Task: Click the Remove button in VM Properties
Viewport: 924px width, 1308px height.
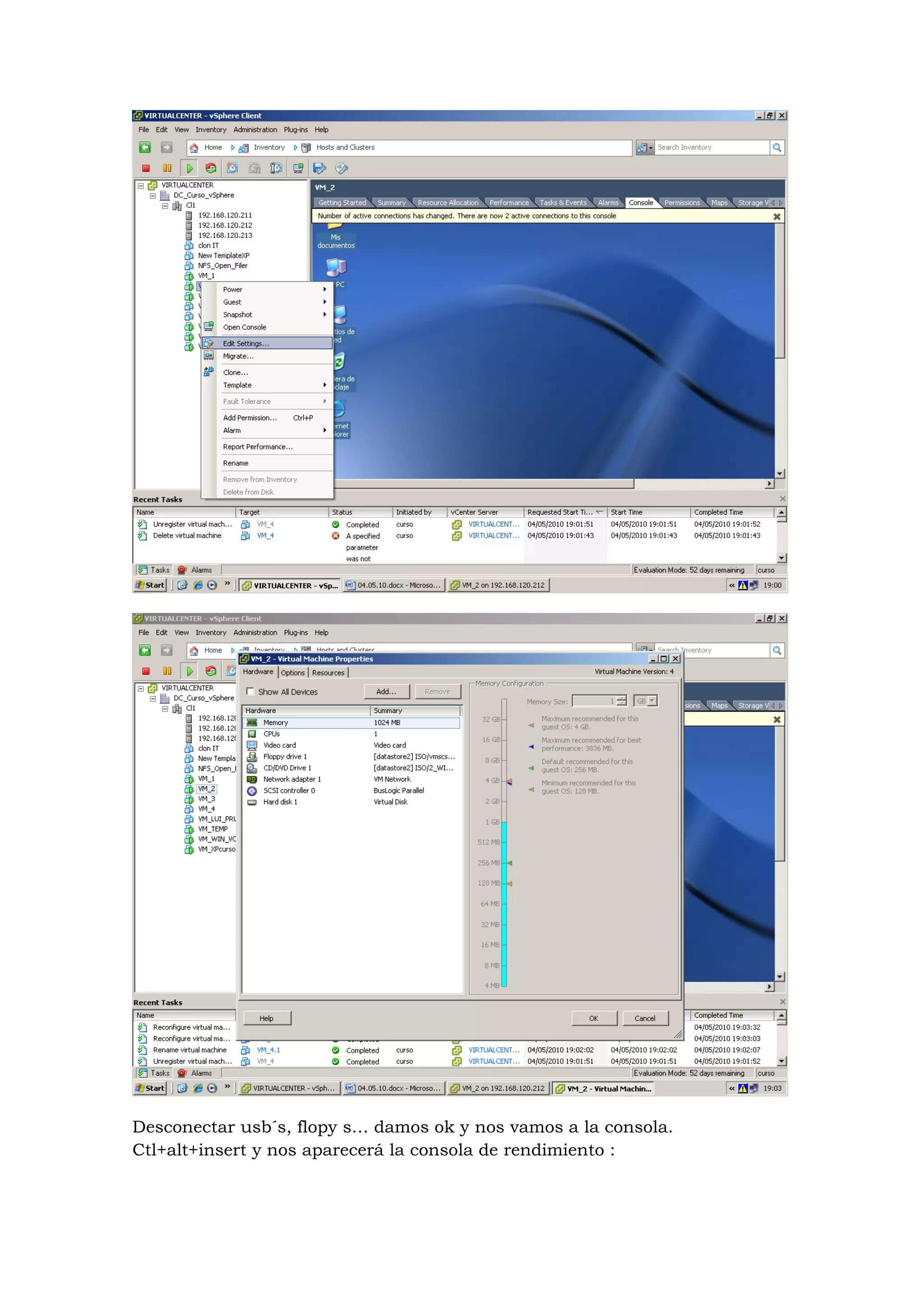Action: pos(437,691)
